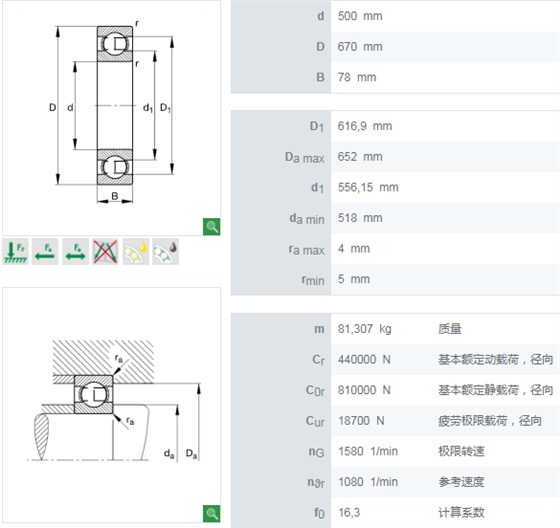This screenshot has width=560, height=528.
Task: Click the magnifier on bearing dimension drawing
Action: coord(211,226)
